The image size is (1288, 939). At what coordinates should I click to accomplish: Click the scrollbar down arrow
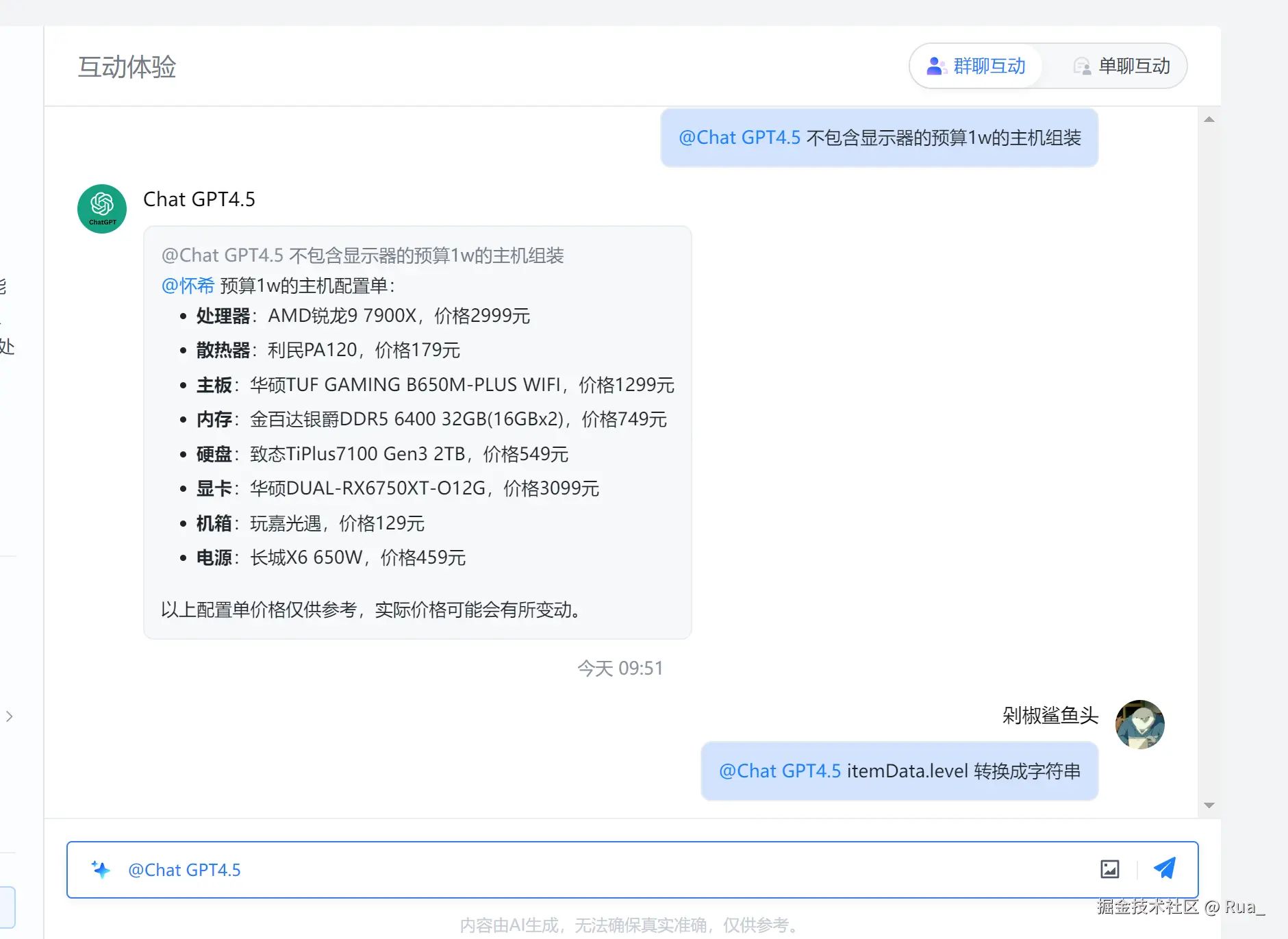point(1210,805)
